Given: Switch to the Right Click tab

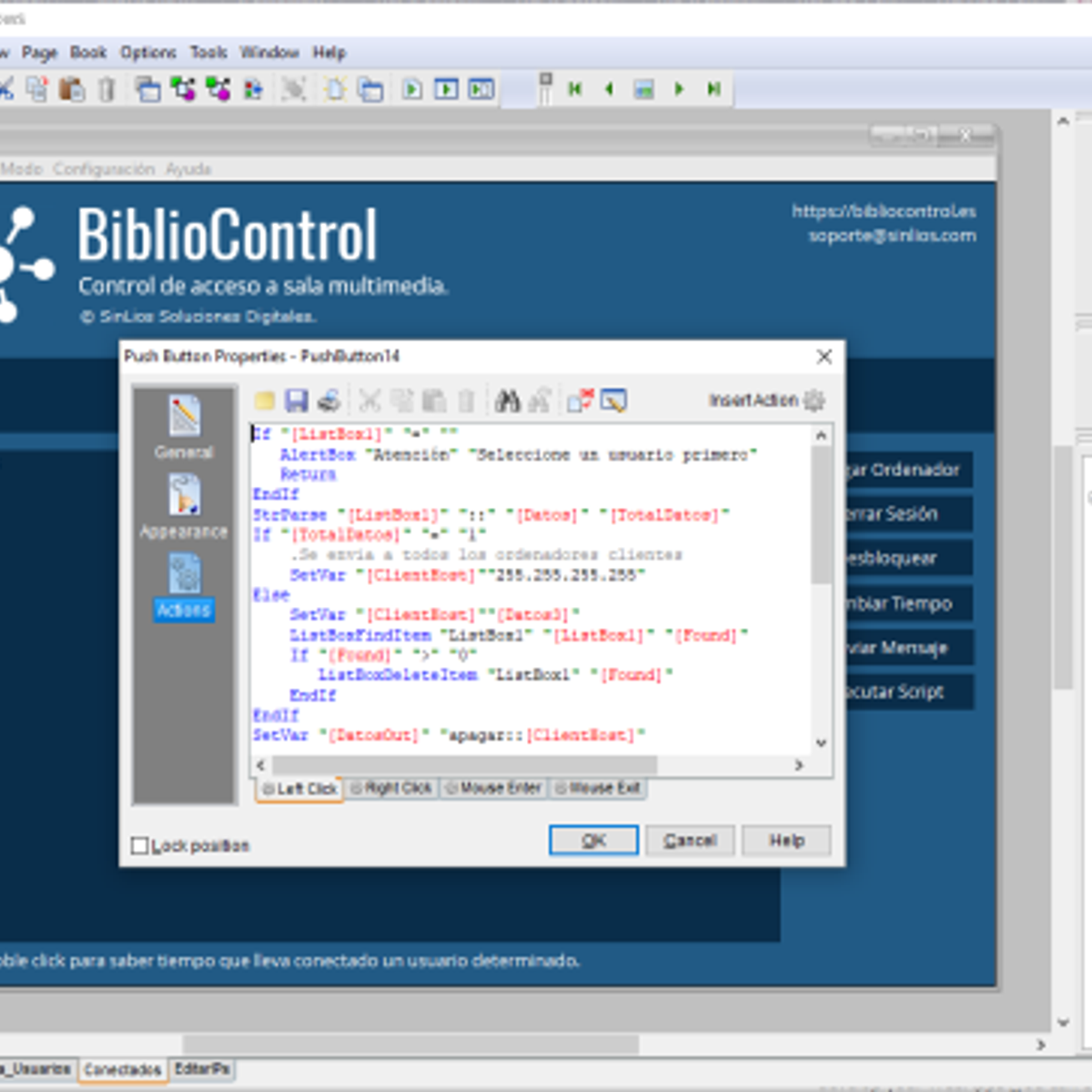Looking at the screenshot, I should [x=390, y=788].
